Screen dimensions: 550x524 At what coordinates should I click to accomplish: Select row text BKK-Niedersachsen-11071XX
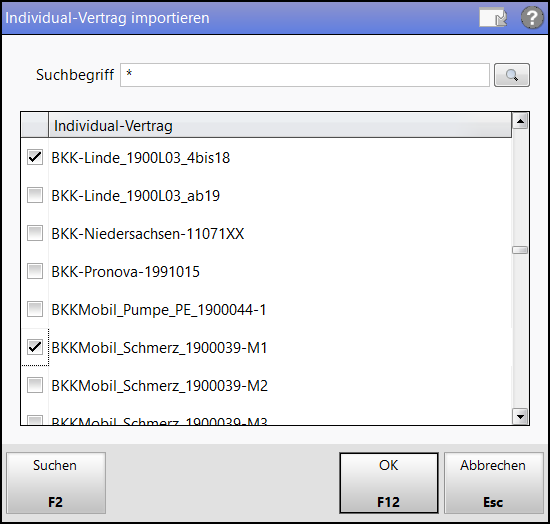point(148,234)
